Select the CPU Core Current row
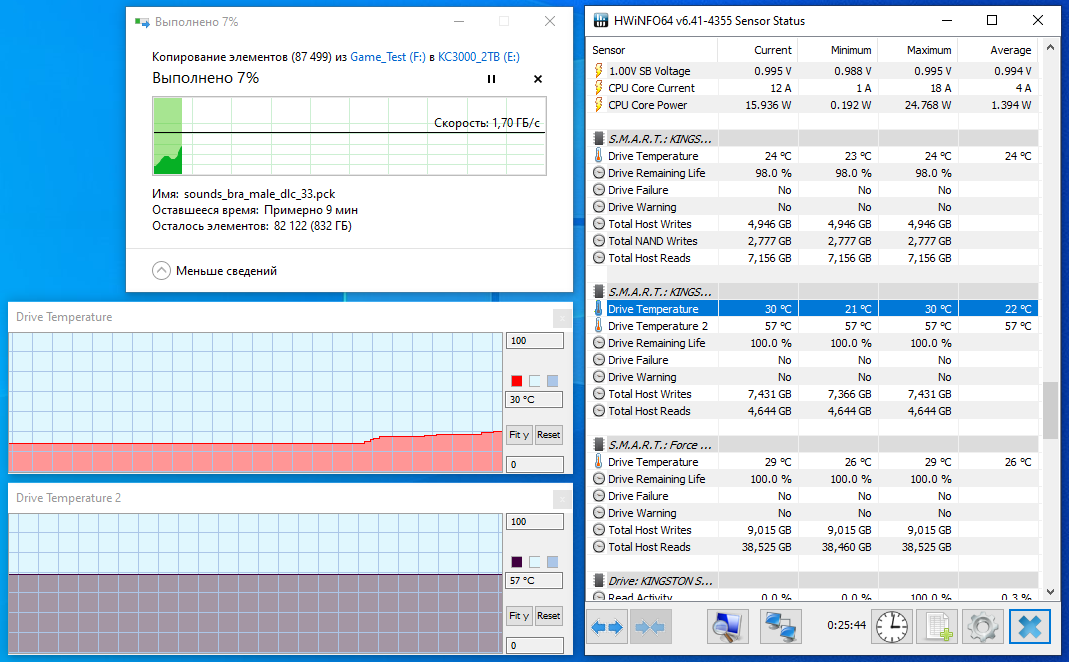 pos(813,88)
